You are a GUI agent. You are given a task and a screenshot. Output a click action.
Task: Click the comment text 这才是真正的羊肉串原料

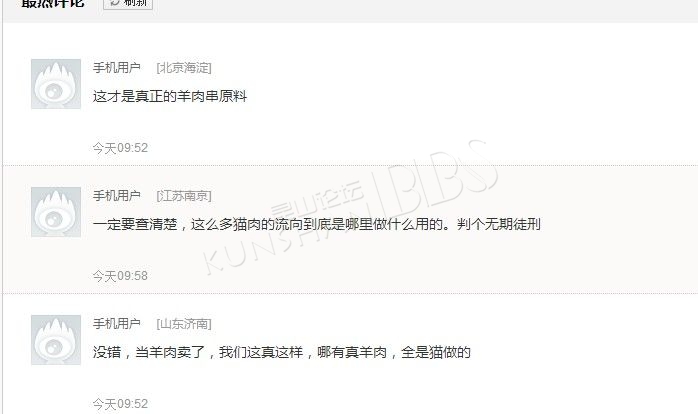(170, 96)
